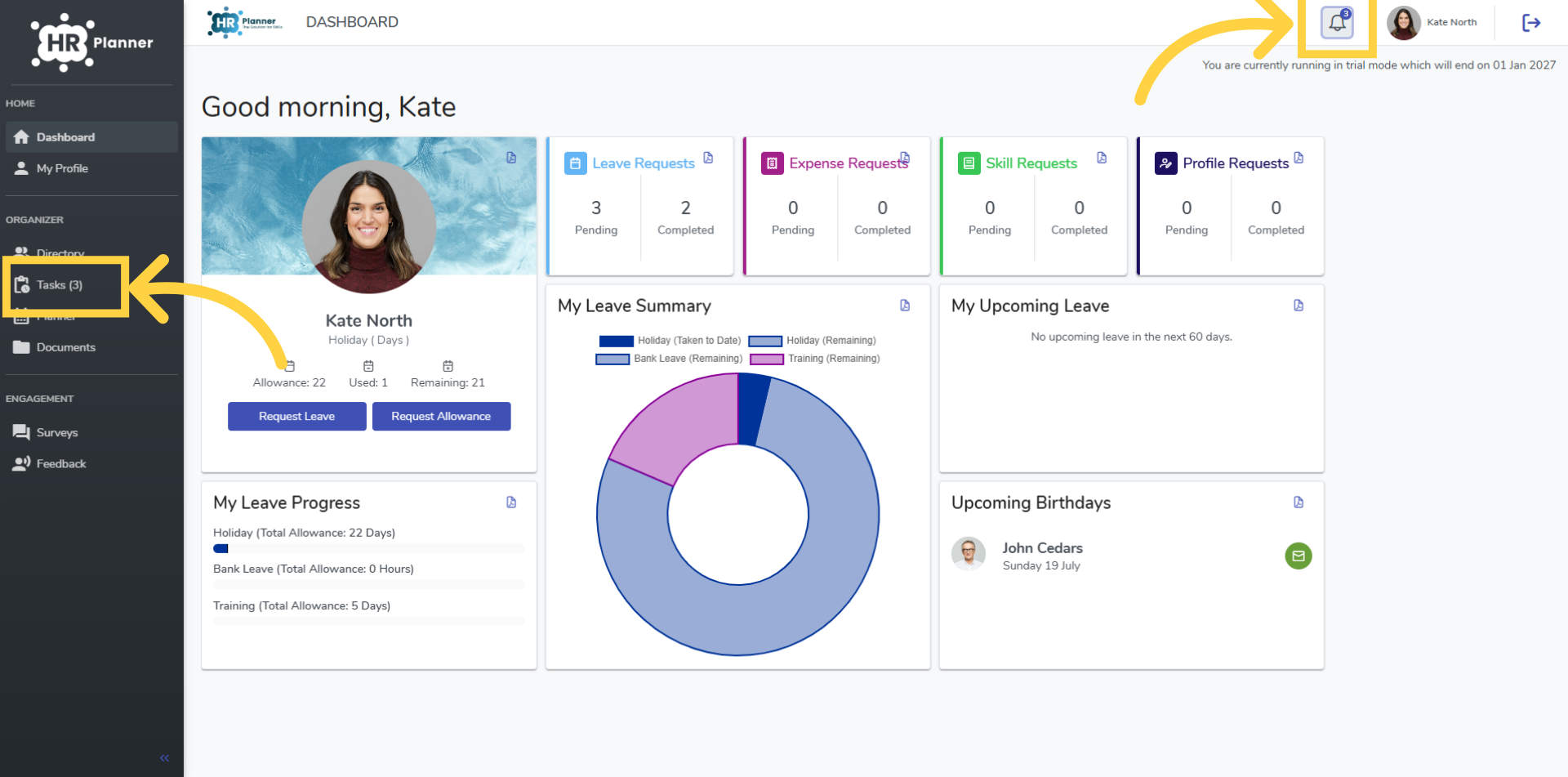
Task: Click the blue Leave Requests calendar icon
Action: click(x=575, y=163)
